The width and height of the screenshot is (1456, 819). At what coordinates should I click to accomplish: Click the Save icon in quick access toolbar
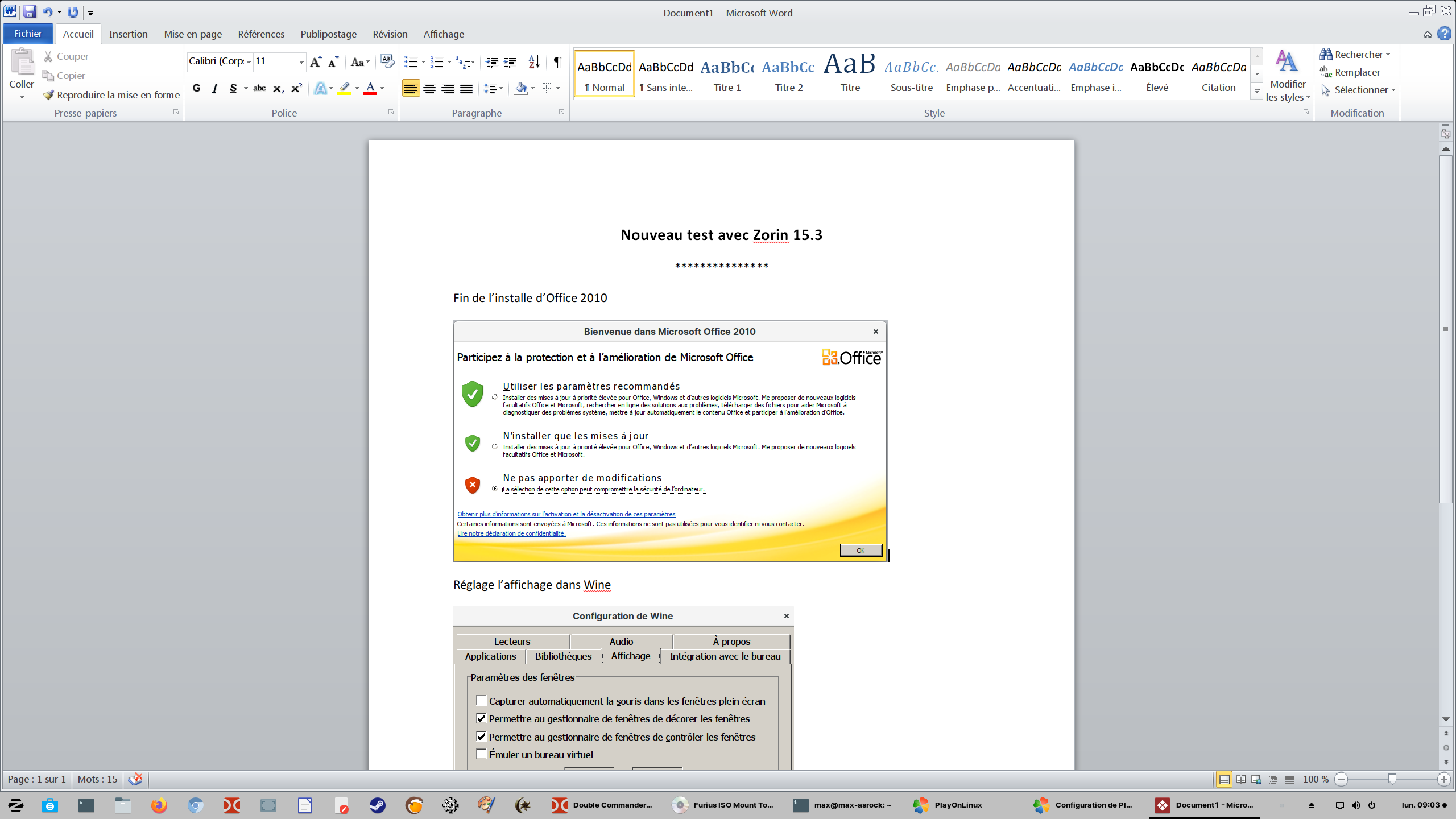pos(30,11)
